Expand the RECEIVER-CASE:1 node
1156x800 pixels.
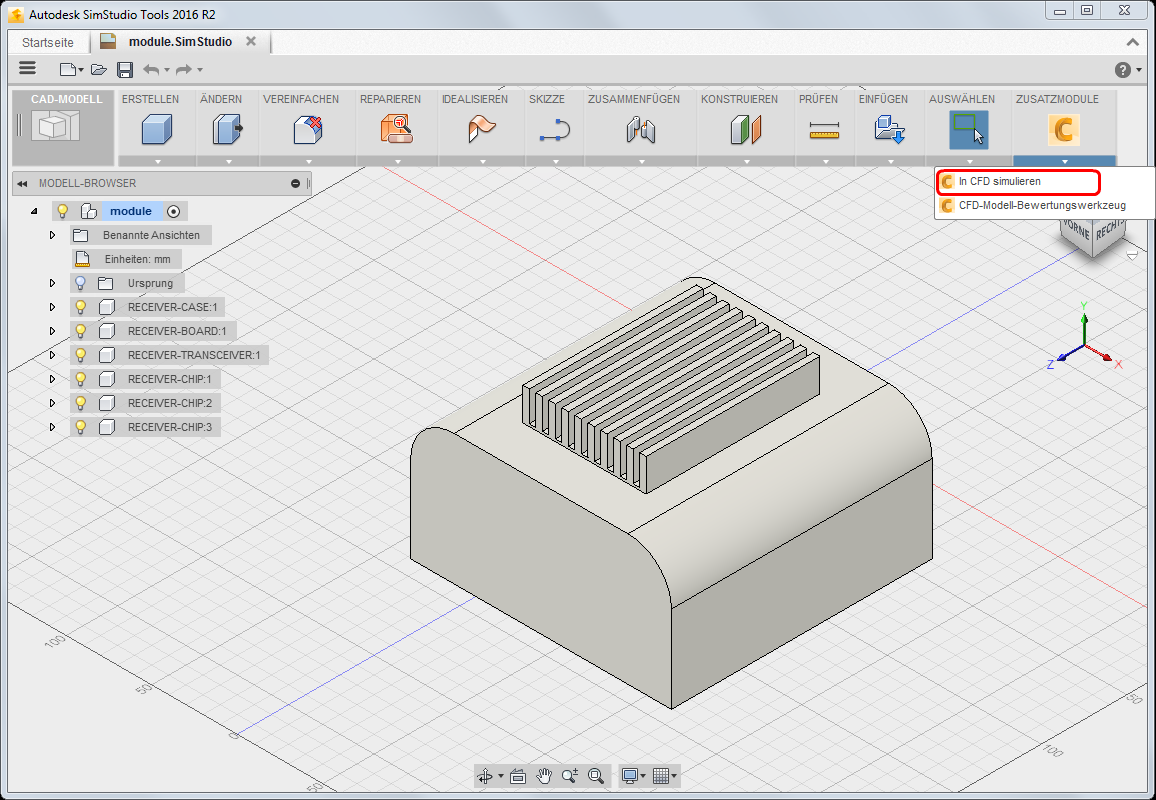pyautogui.click(x=52, y=307)
